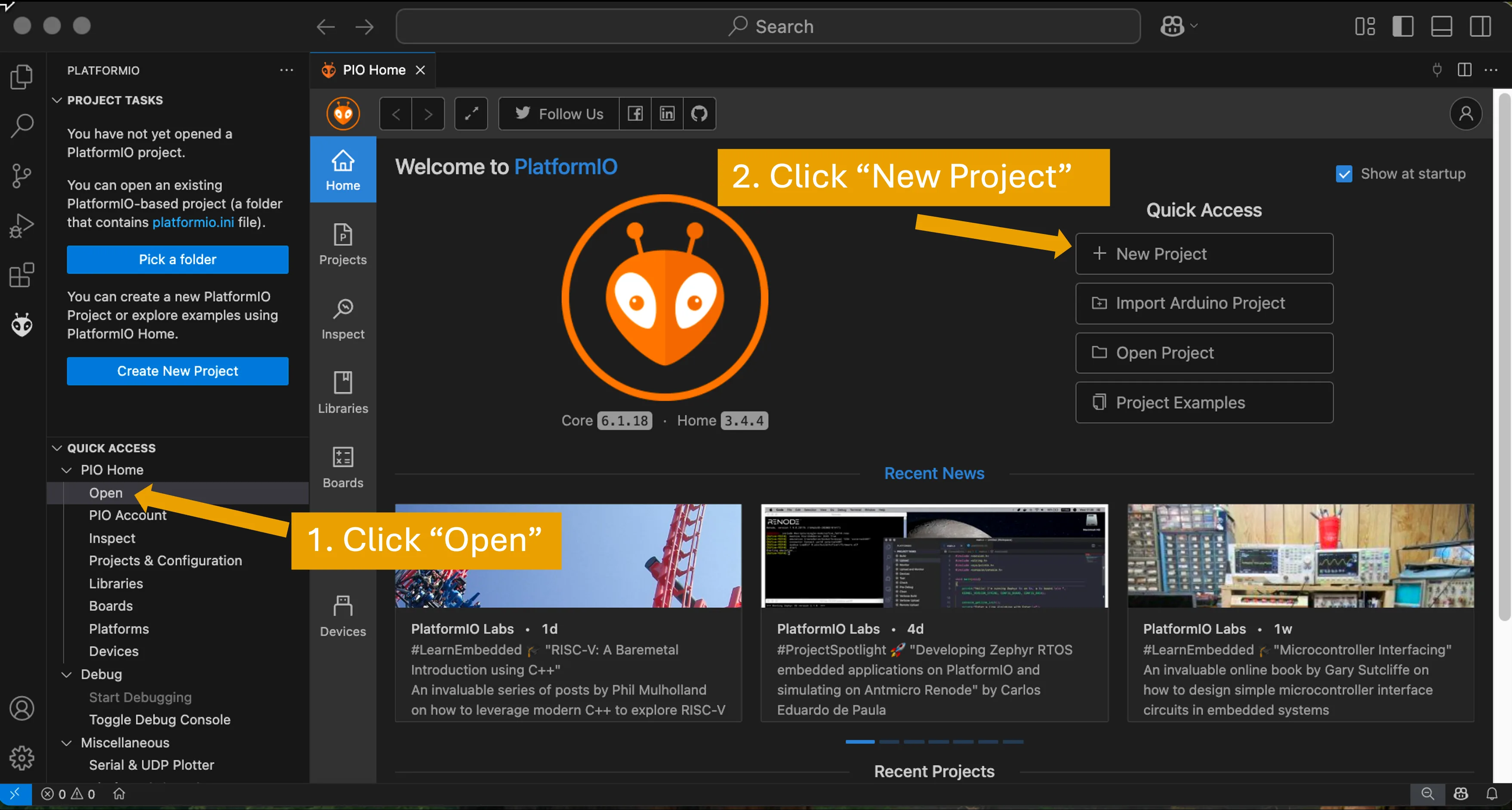1512x810 pixels.
Task: Toggle the primary side bar
Action: pos(1403,26)
